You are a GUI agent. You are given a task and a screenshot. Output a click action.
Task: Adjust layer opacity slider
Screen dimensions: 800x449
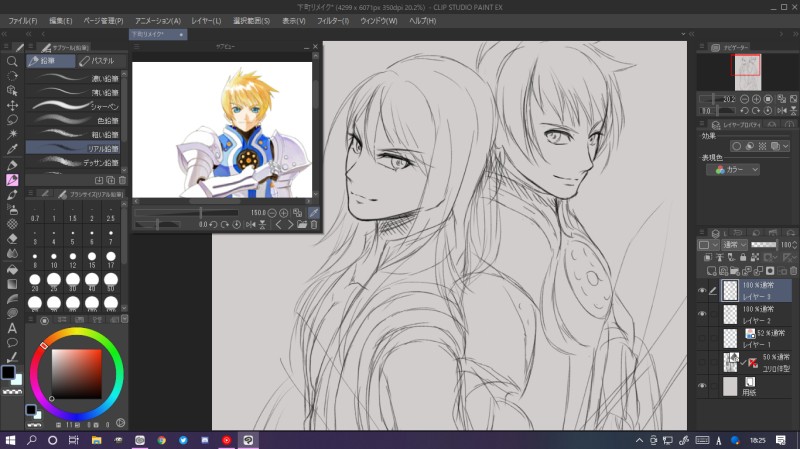point(764,245)
